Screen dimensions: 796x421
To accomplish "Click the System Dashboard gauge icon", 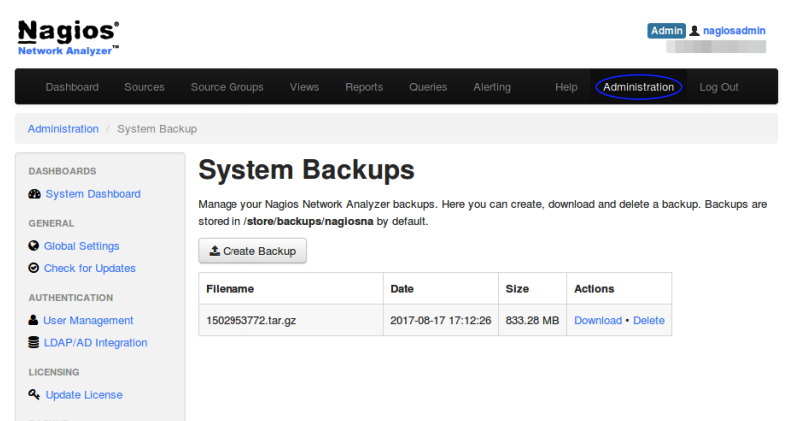I will [x=35, y=194].
